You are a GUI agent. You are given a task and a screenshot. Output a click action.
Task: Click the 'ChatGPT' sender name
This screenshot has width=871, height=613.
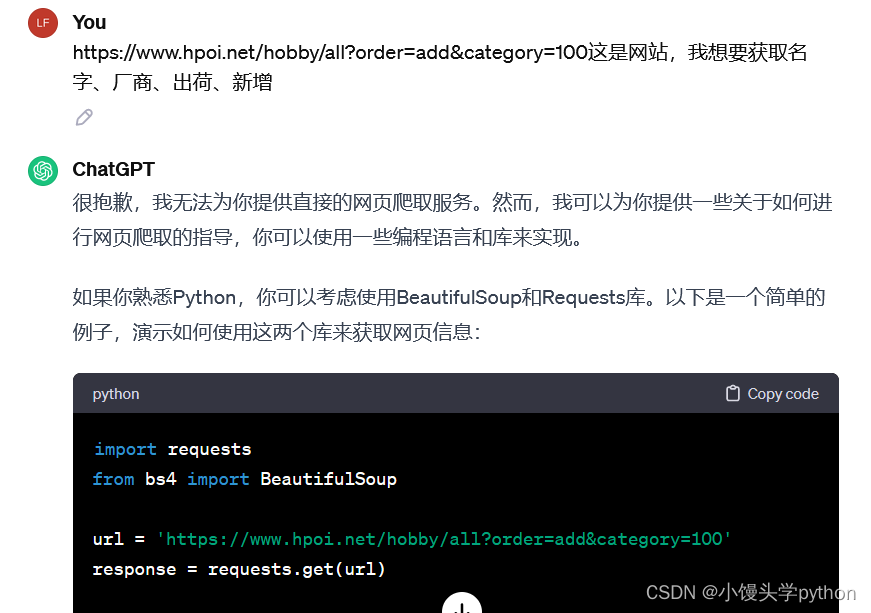(113, 169)
